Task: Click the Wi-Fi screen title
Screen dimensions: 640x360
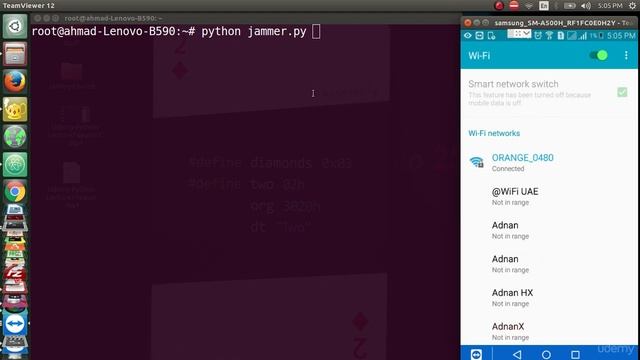Action: click(479, 56)
